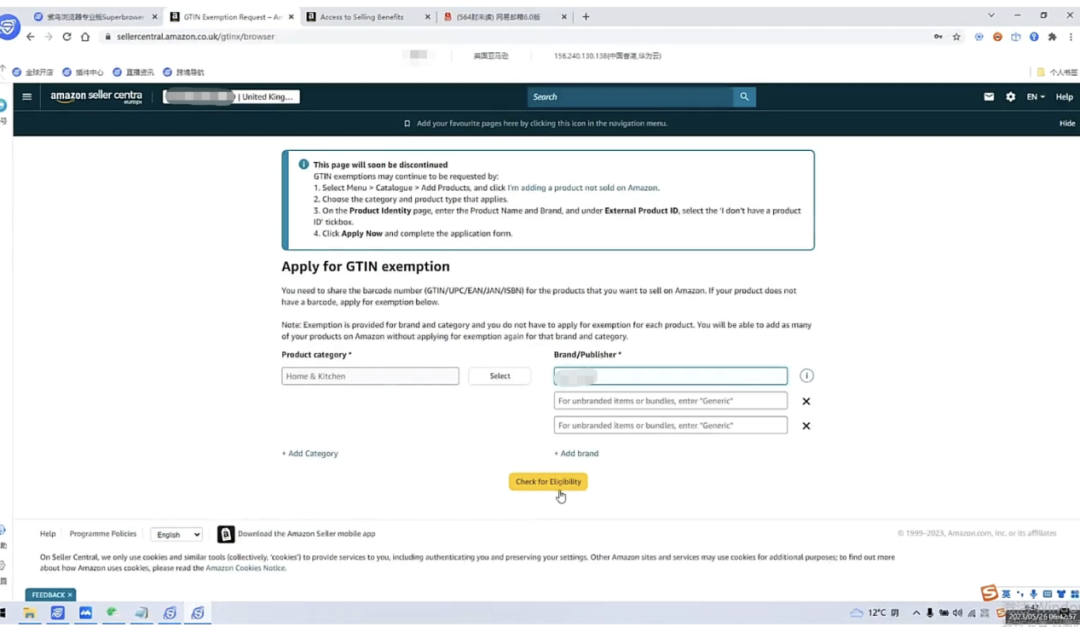Open the saved passwords key icon

click(x=938, y=37)
